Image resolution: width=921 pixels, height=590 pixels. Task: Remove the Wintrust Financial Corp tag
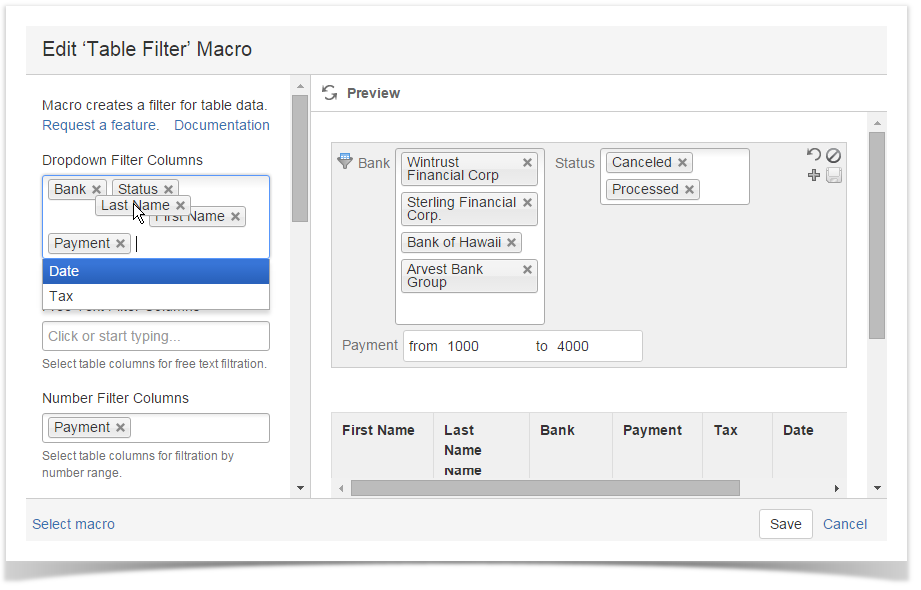tap(527, 162)
